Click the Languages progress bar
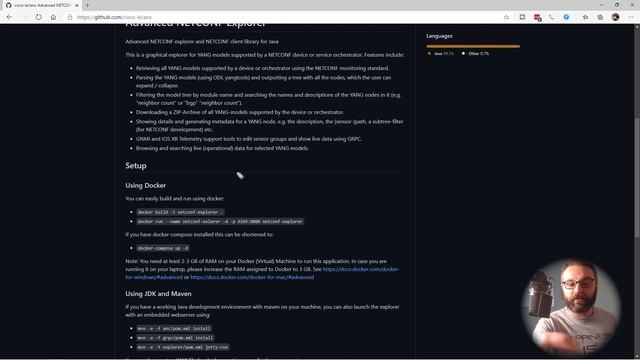The width and height of the screenshot is (640, 360). pos(473,47)
